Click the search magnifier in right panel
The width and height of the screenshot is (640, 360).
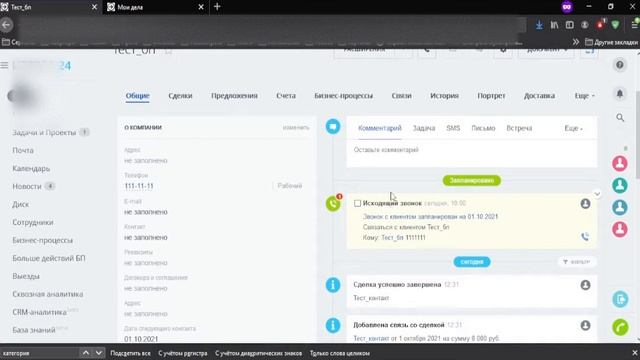coord(620,118)
